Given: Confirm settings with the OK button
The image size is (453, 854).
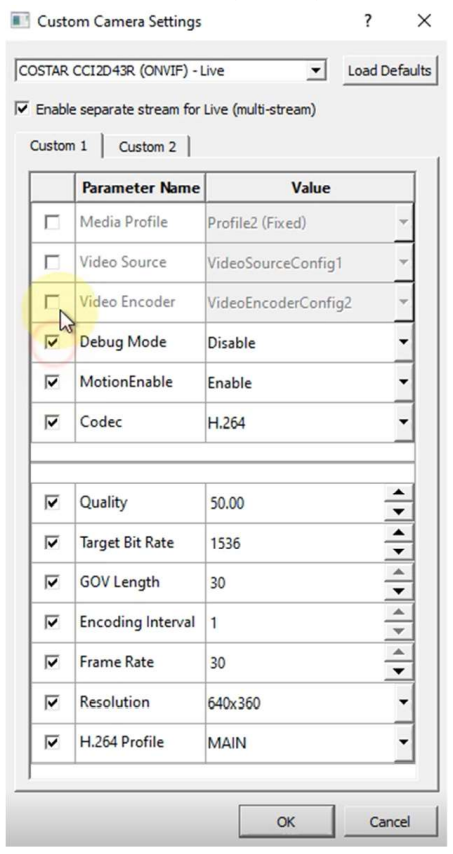Looking at the screenshot, I should click(286, 821).
